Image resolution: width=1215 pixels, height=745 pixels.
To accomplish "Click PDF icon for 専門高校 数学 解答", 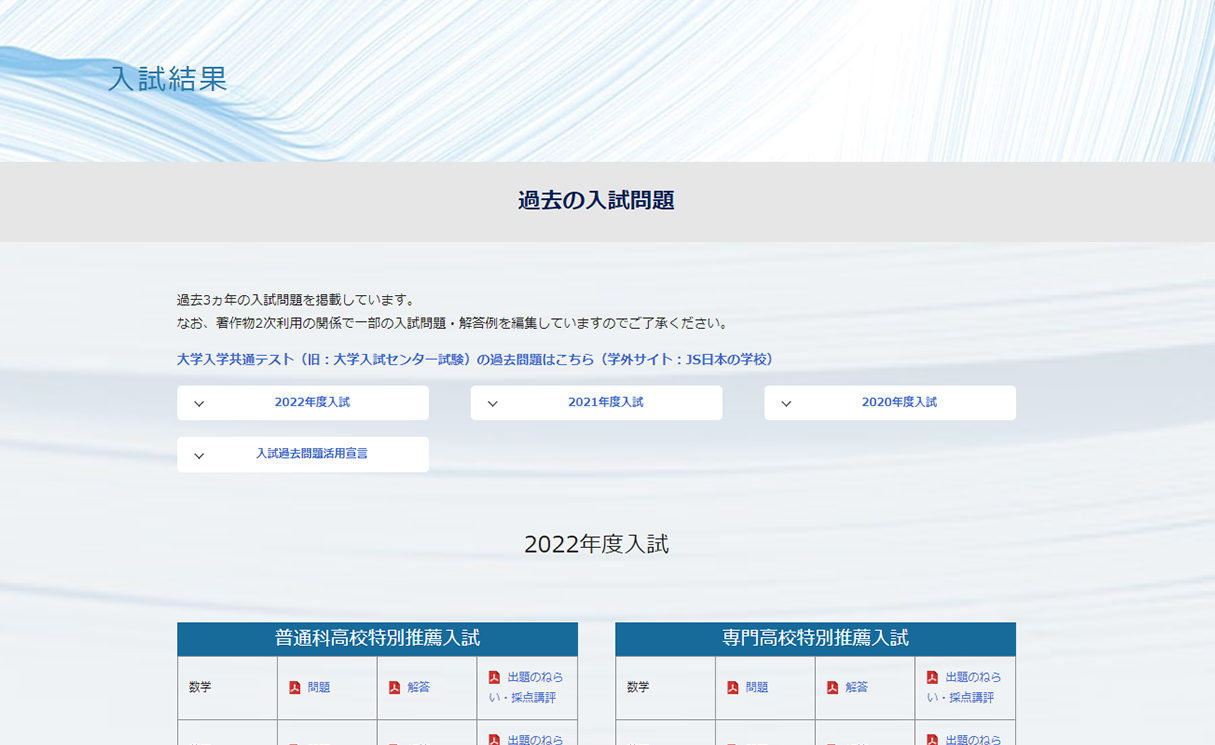I will 832,688.
